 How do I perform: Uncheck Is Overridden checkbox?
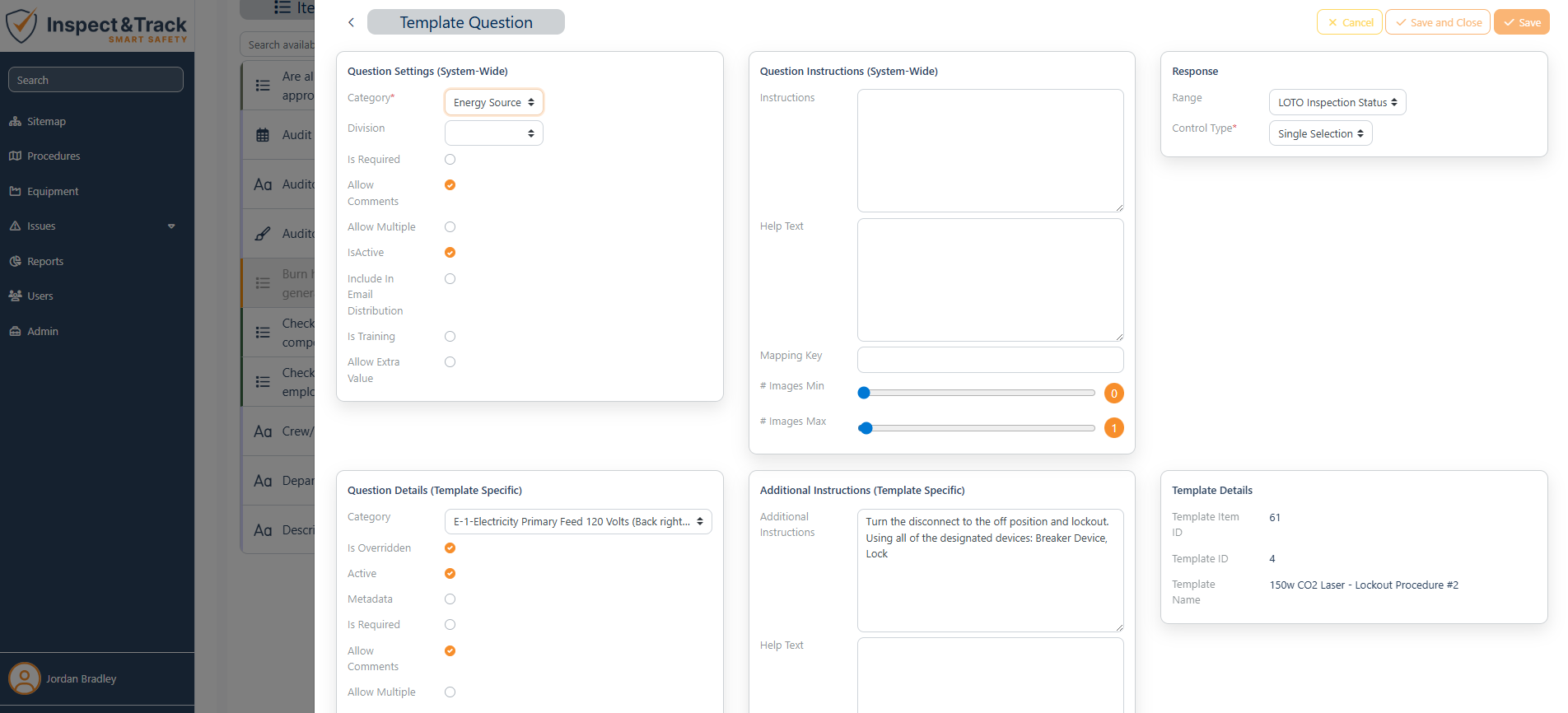click(450, 548)
